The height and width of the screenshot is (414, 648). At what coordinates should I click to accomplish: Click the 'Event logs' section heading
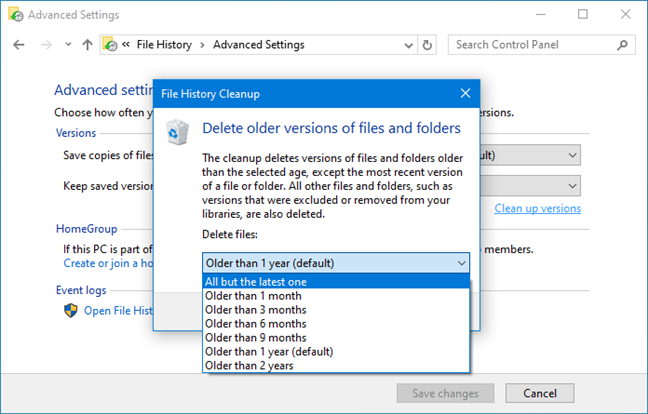point(81,290)
